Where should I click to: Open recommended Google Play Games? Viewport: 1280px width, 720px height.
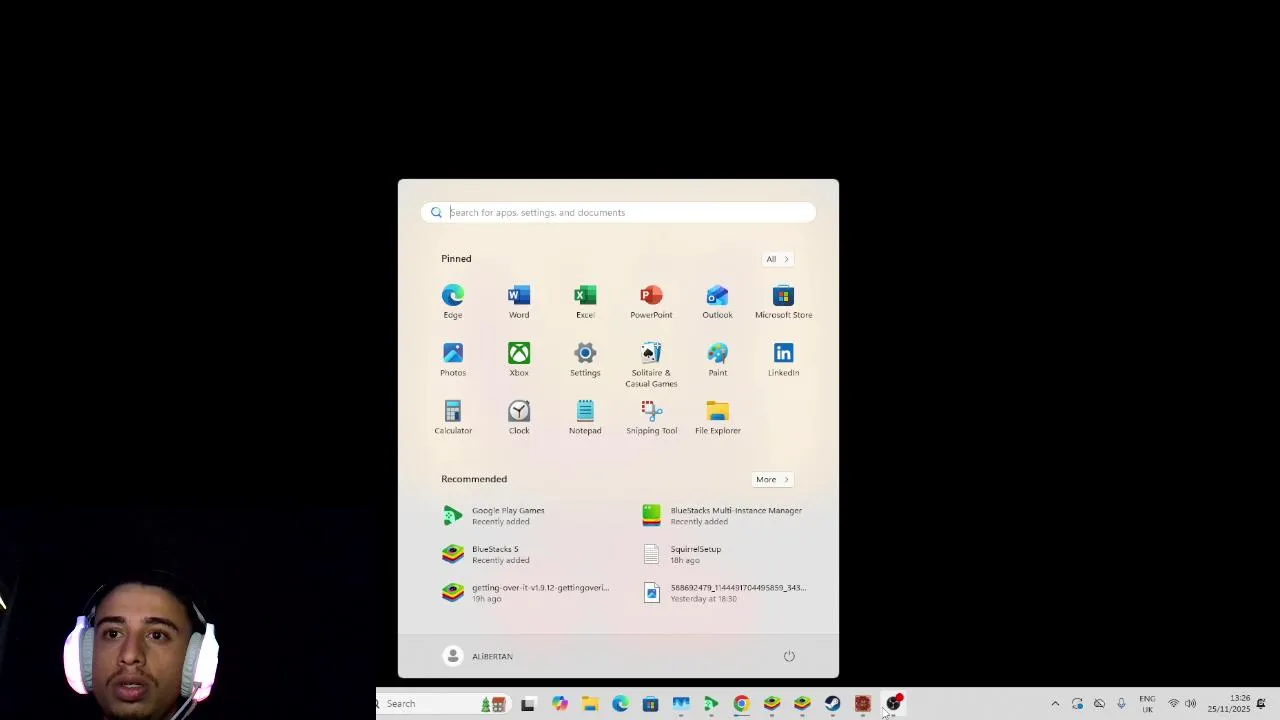click(x=495, y=515)
